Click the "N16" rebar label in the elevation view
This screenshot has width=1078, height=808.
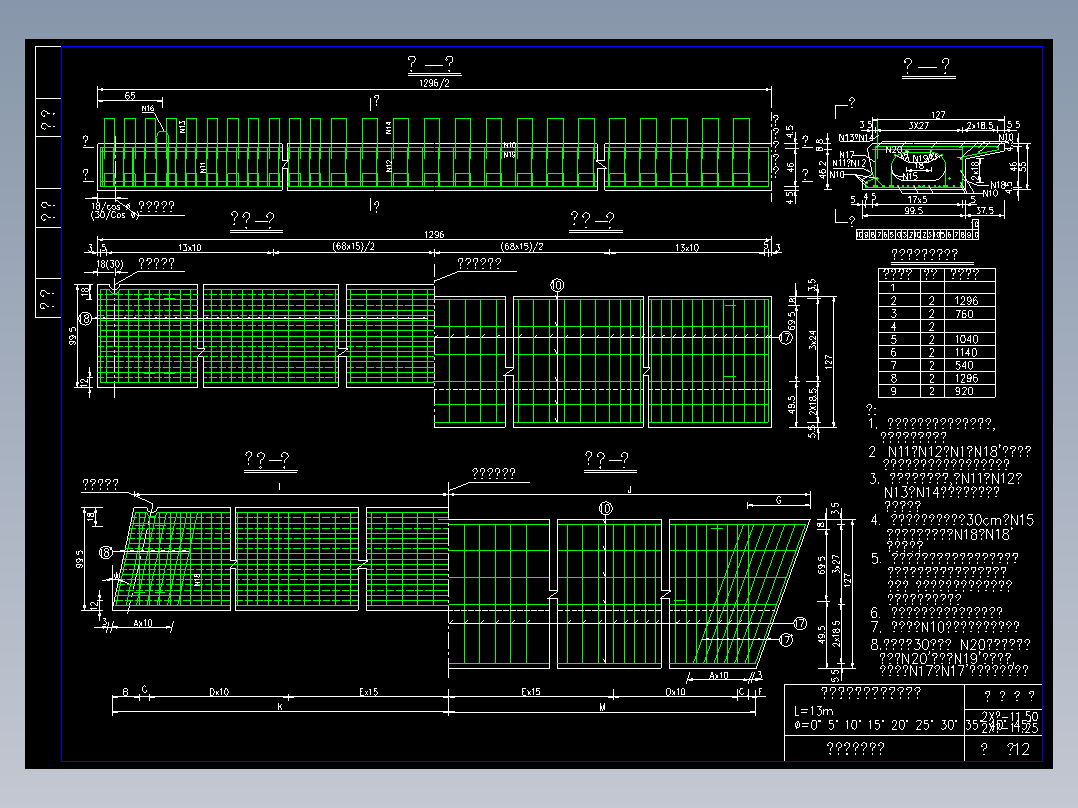[x=148, y=109]
